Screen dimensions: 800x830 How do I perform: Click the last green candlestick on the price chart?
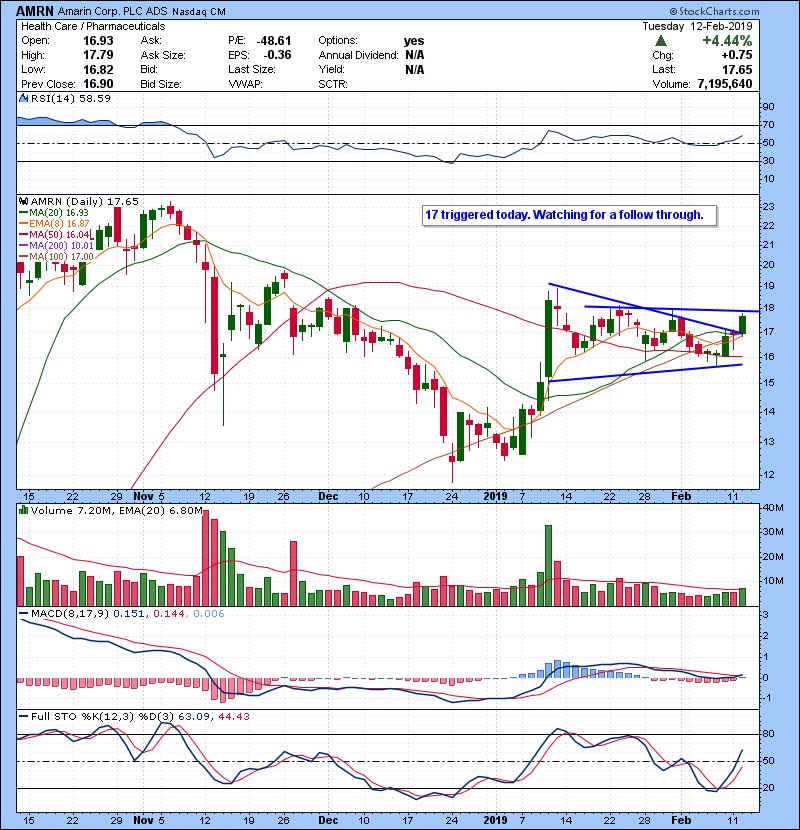(x=742, y=323)
